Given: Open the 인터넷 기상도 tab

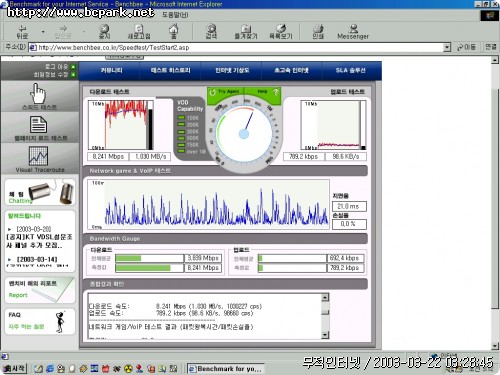Looking at the screenshot, I should [x=232, y=70].
